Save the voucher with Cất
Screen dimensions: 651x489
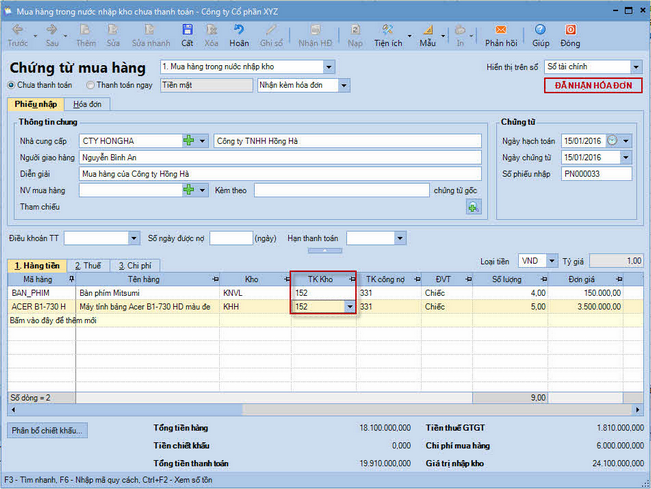pyautogui.click(x=187, y=35)
